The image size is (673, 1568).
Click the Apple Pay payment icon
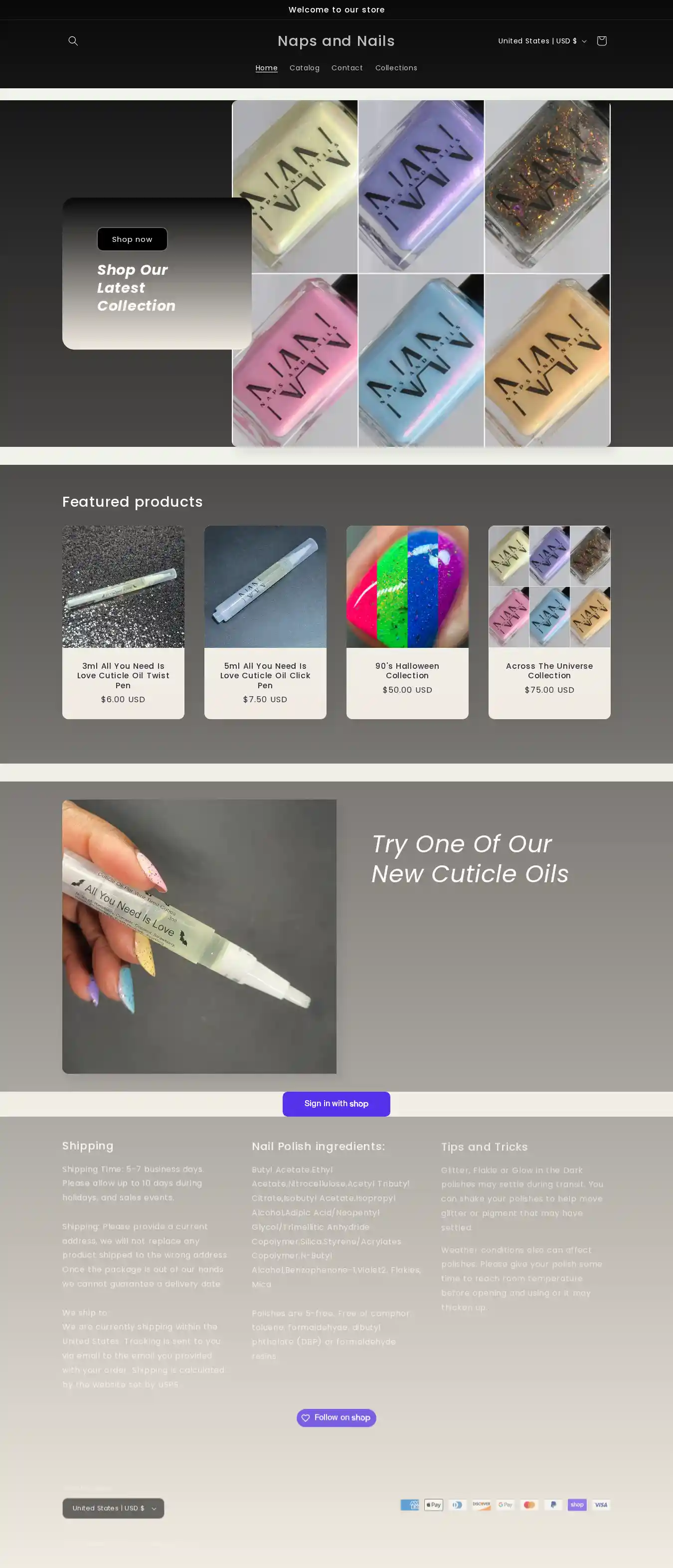pyautogui.click(x=433, y=1504)
